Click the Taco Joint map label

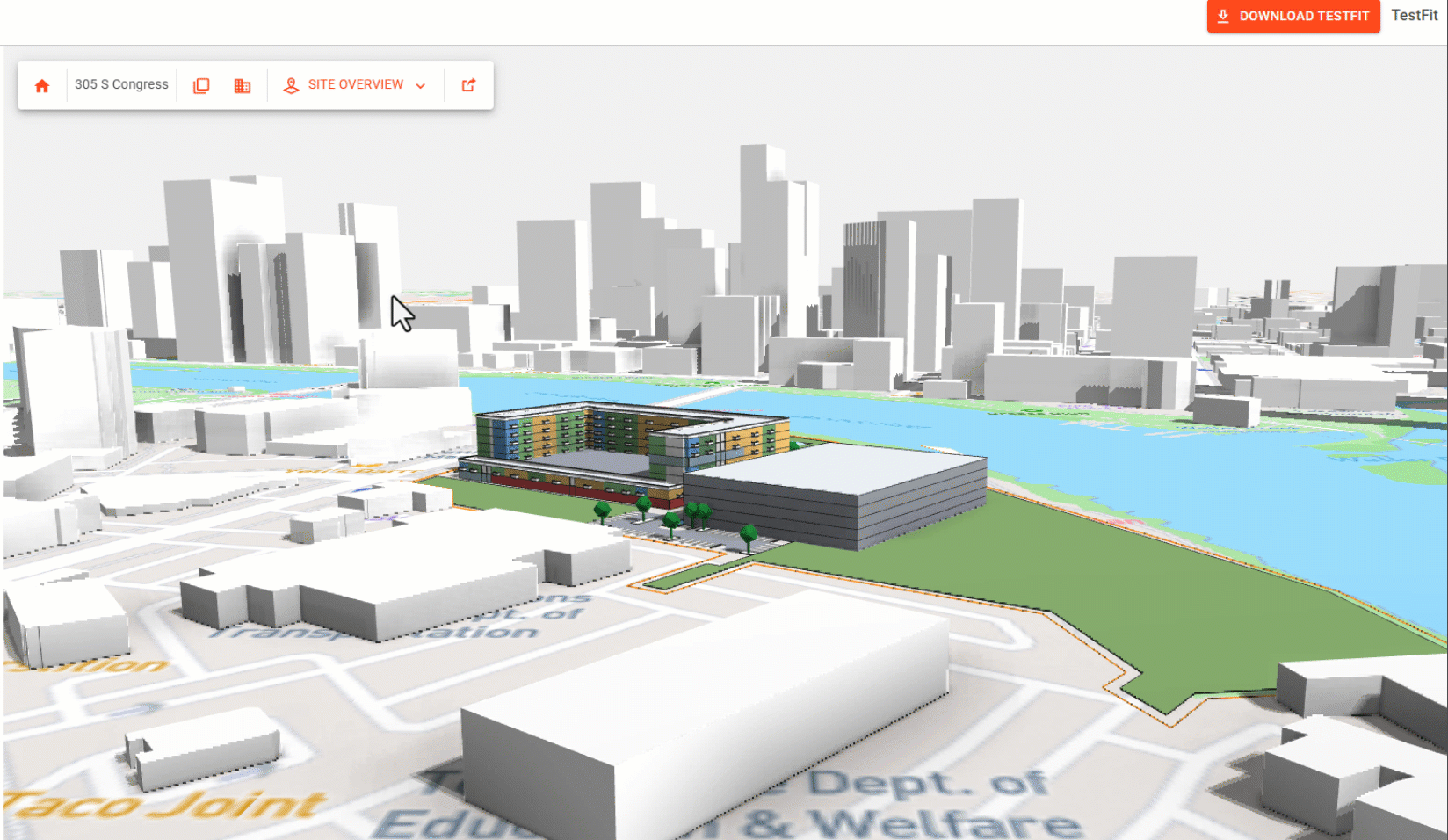click(167, 804)
